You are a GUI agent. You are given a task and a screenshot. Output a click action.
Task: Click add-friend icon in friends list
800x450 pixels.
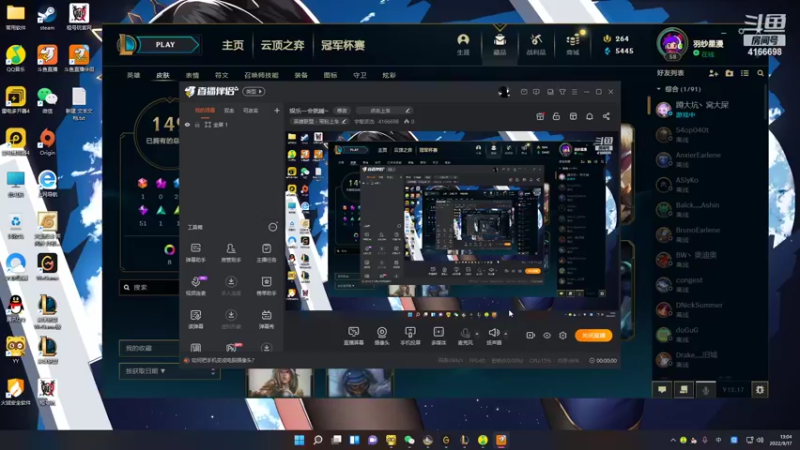pyautogui.click(x=713, y=73)
